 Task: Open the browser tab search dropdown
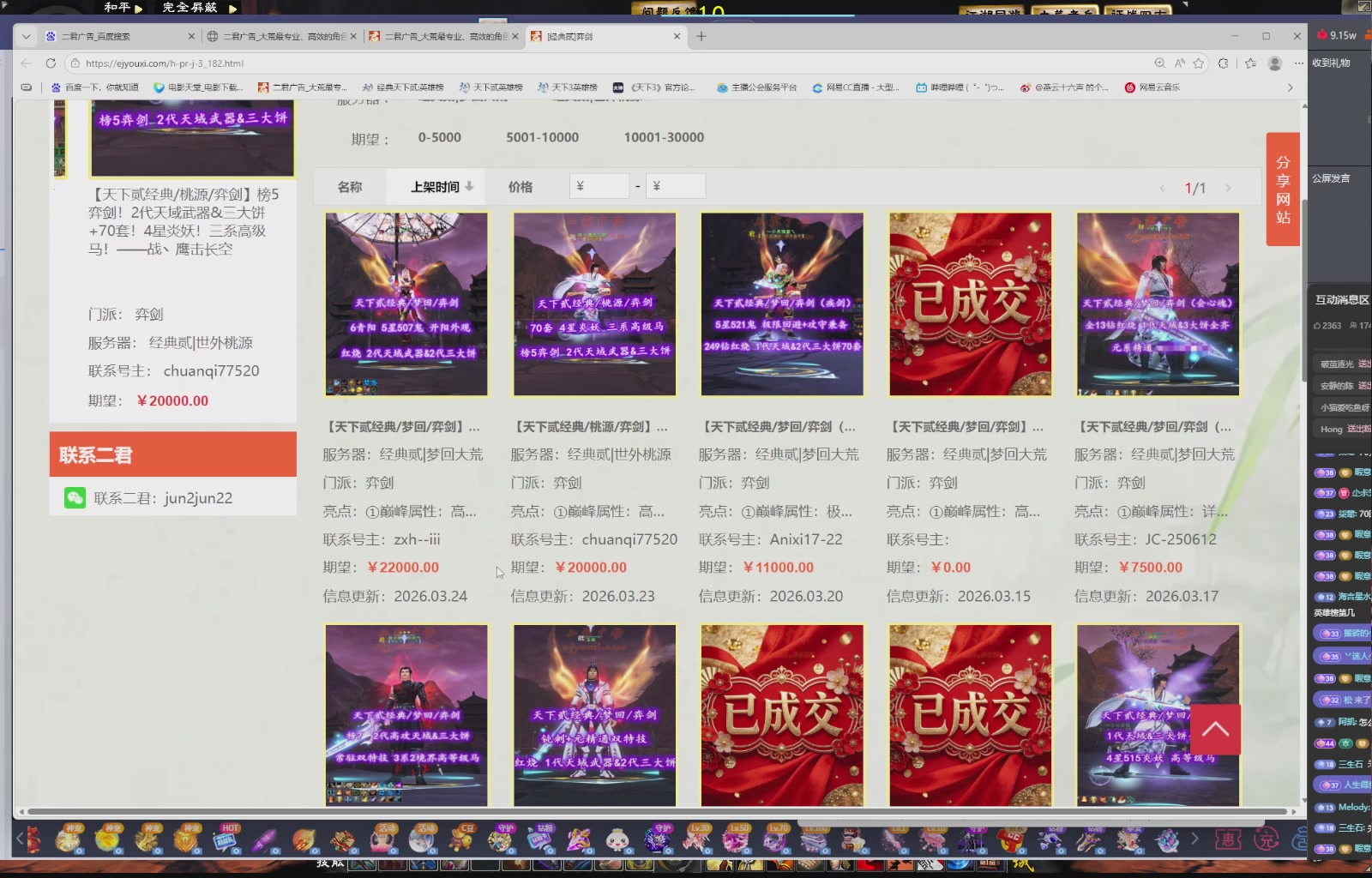coord(26,36)
